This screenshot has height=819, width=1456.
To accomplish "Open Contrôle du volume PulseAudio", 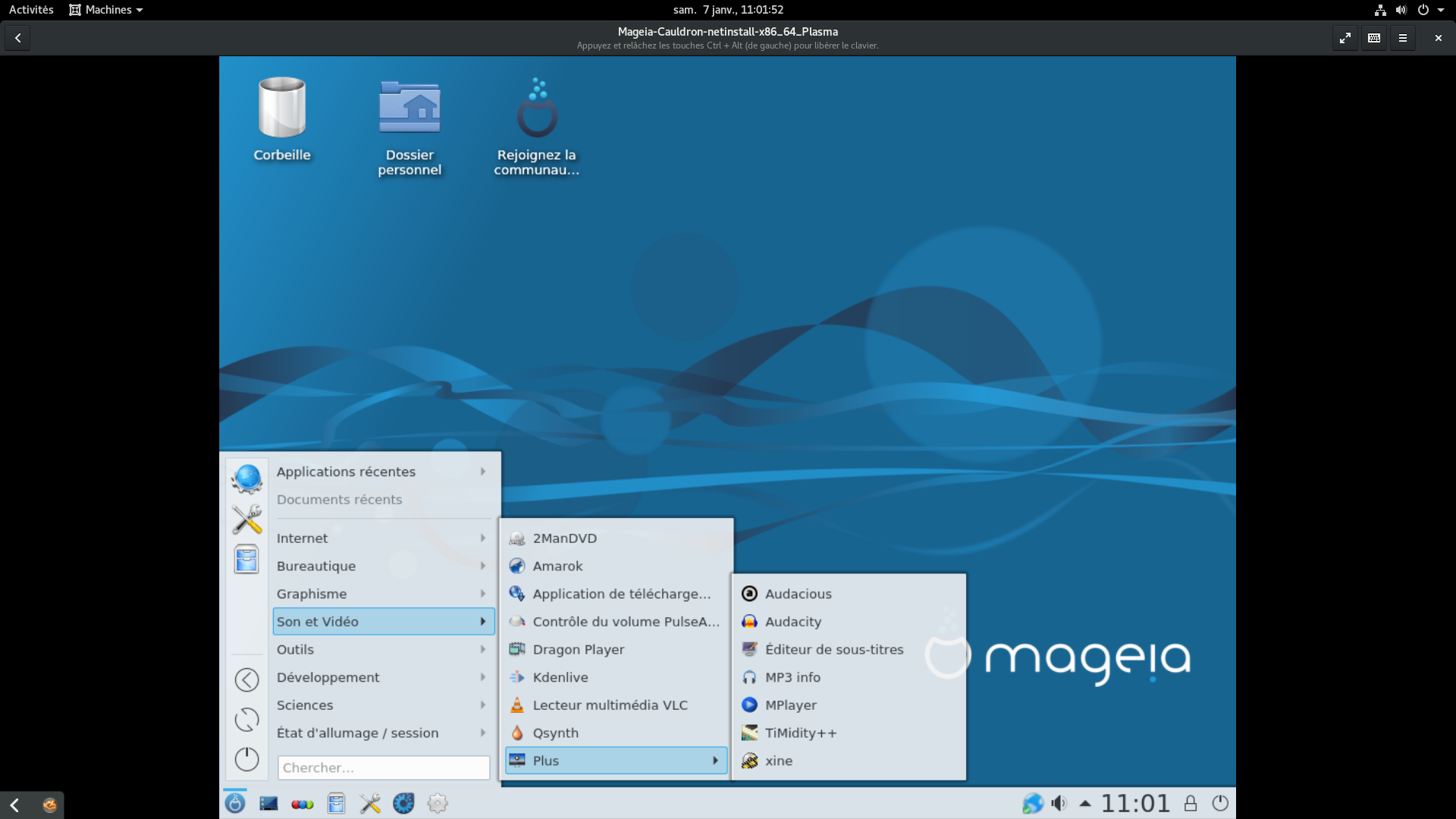I will pyautogui.click(x=616, y=622).
